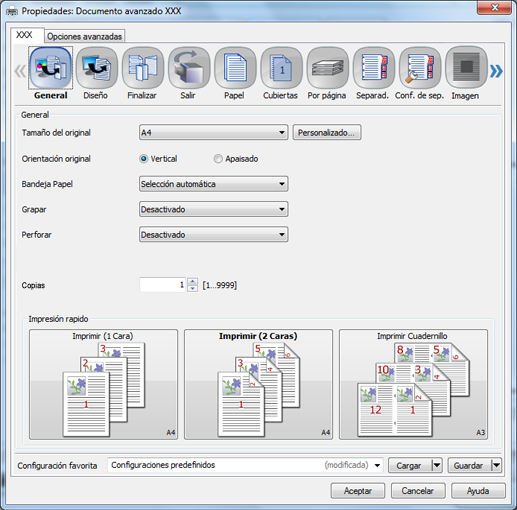Open the Salir output icon
Screen dimensions: 517x510
(189, 68)
